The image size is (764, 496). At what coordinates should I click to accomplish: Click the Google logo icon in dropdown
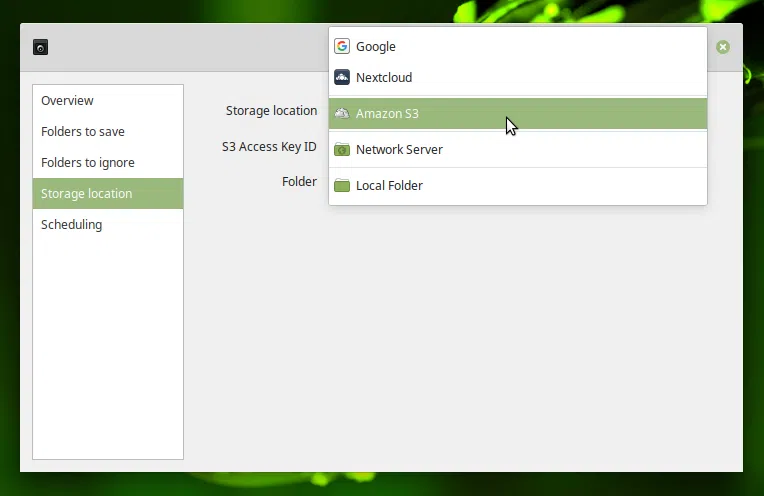pos(342,46)
